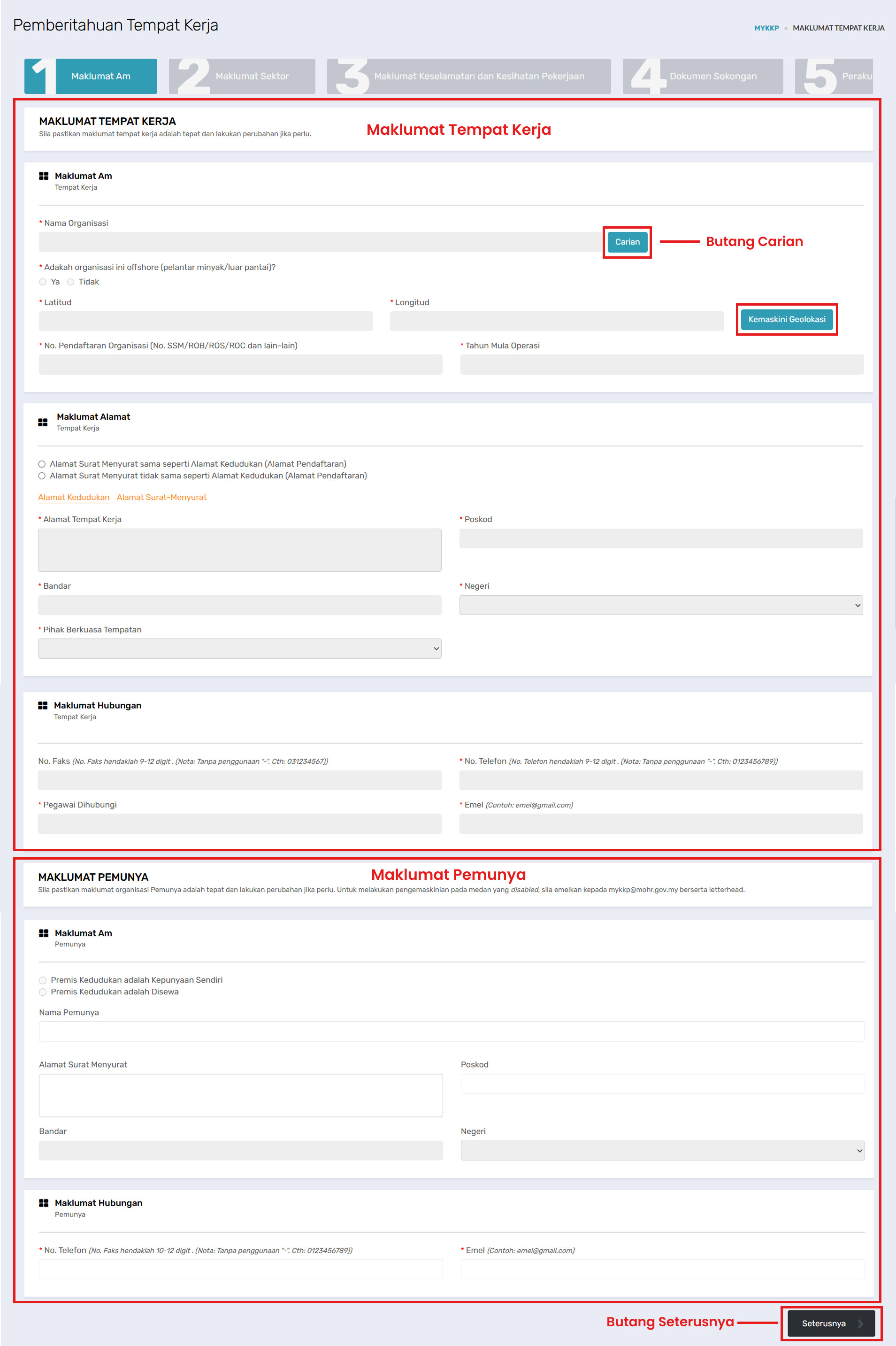Click the Tempat Kerja No. Telefon field
The height and width of the screenshot is (1346, 896).
click(x=660, y=780)
